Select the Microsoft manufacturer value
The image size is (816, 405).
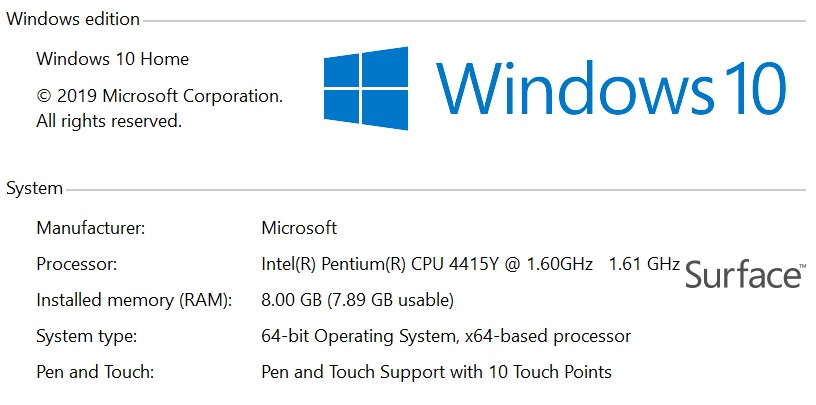pos(299,228)
